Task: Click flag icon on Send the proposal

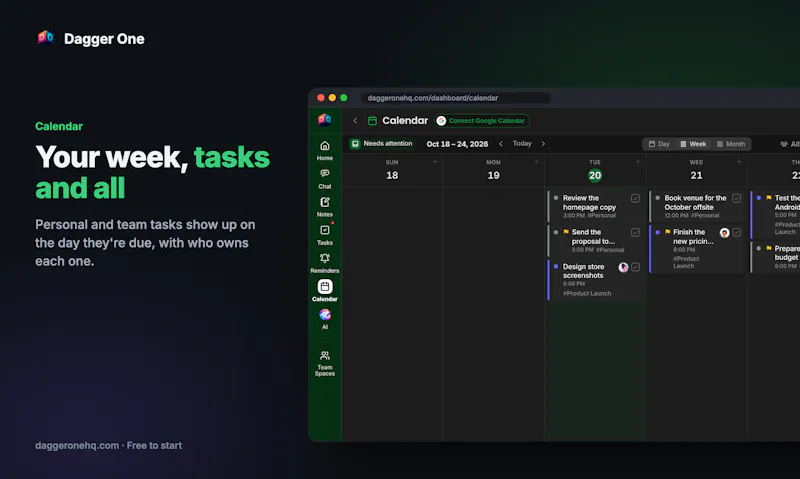Action: click(x=566, y=232)
